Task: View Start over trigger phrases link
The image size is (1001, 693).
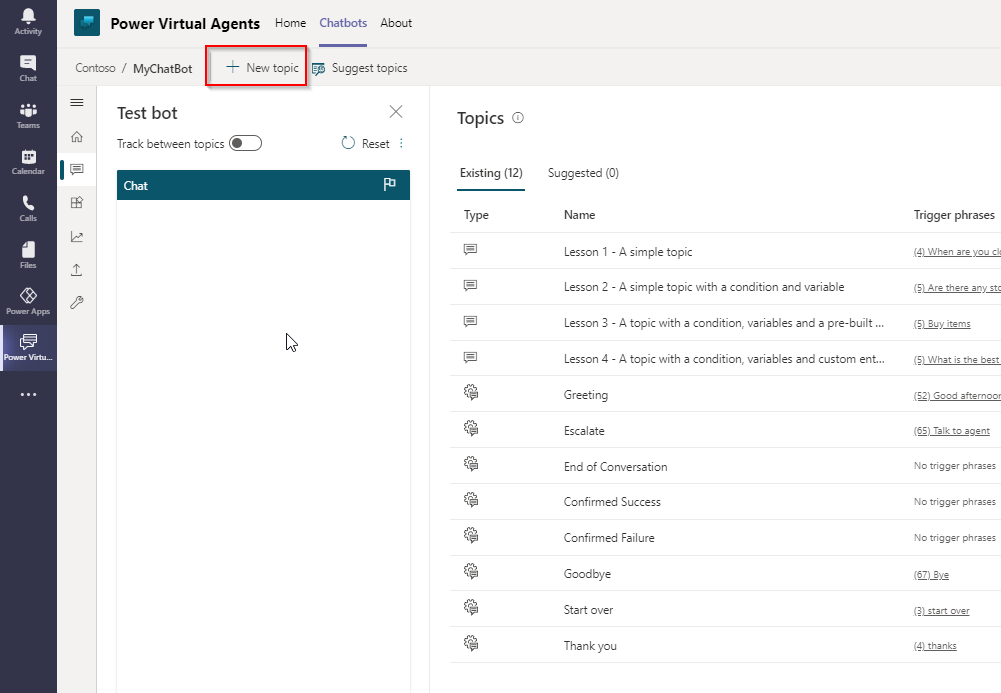Action: click(941, 611)
